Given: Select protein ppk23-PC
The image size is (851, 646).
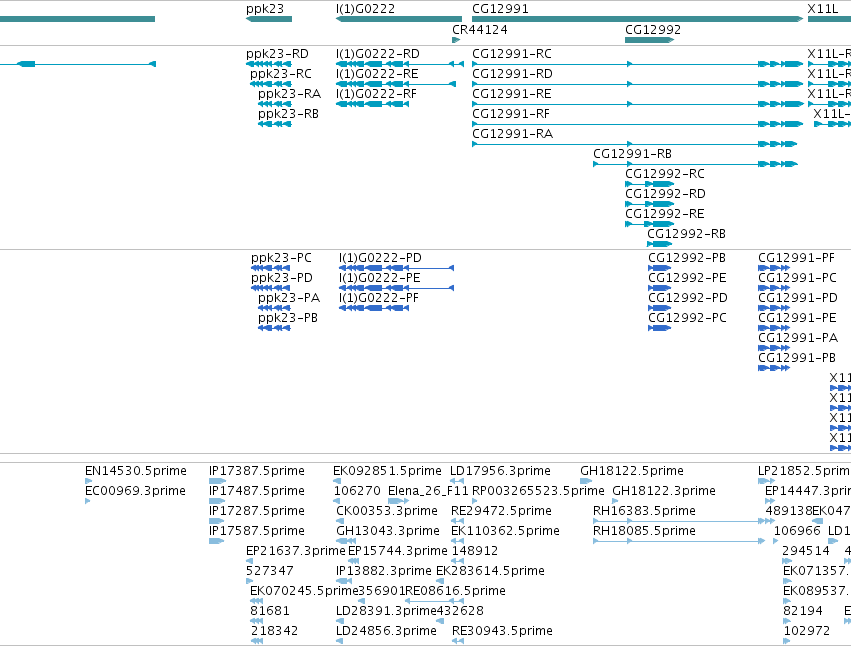Looking at the screenshot, I should click(271, 268).
